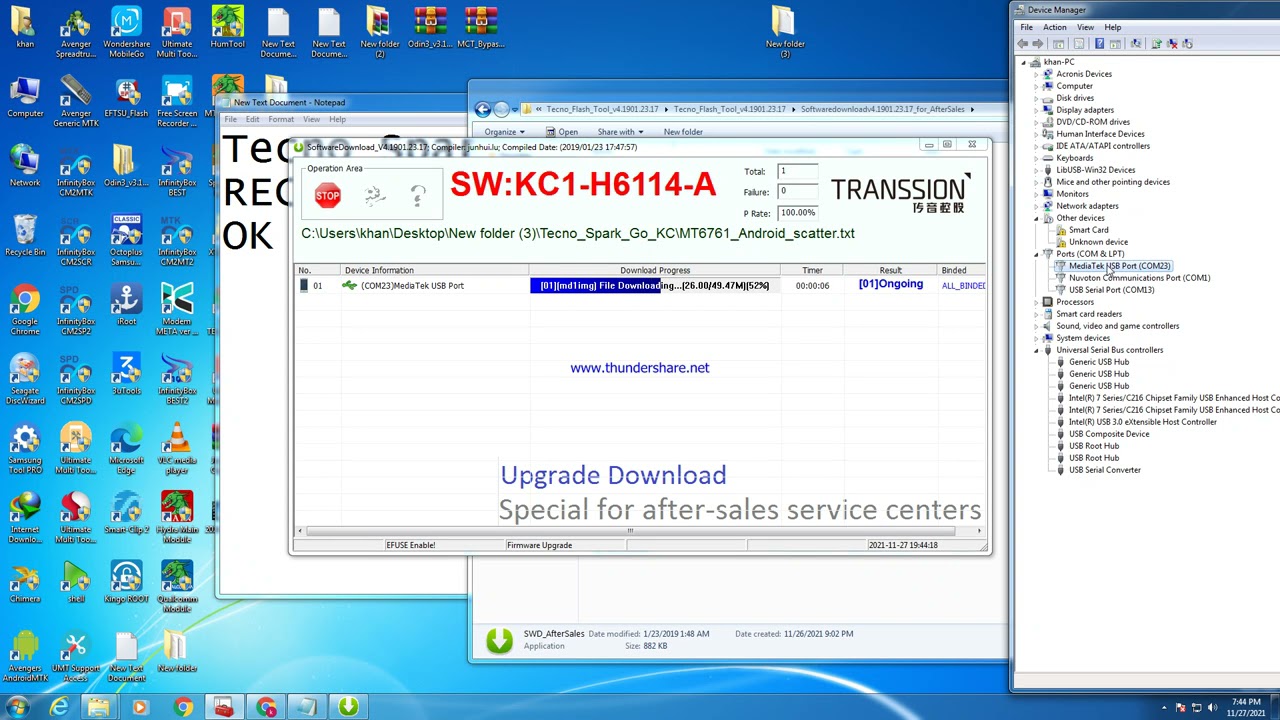Open Wondershare MobileGo desktop icon
The width and height of the screenshot is (1280, 720).
point(126,32)
